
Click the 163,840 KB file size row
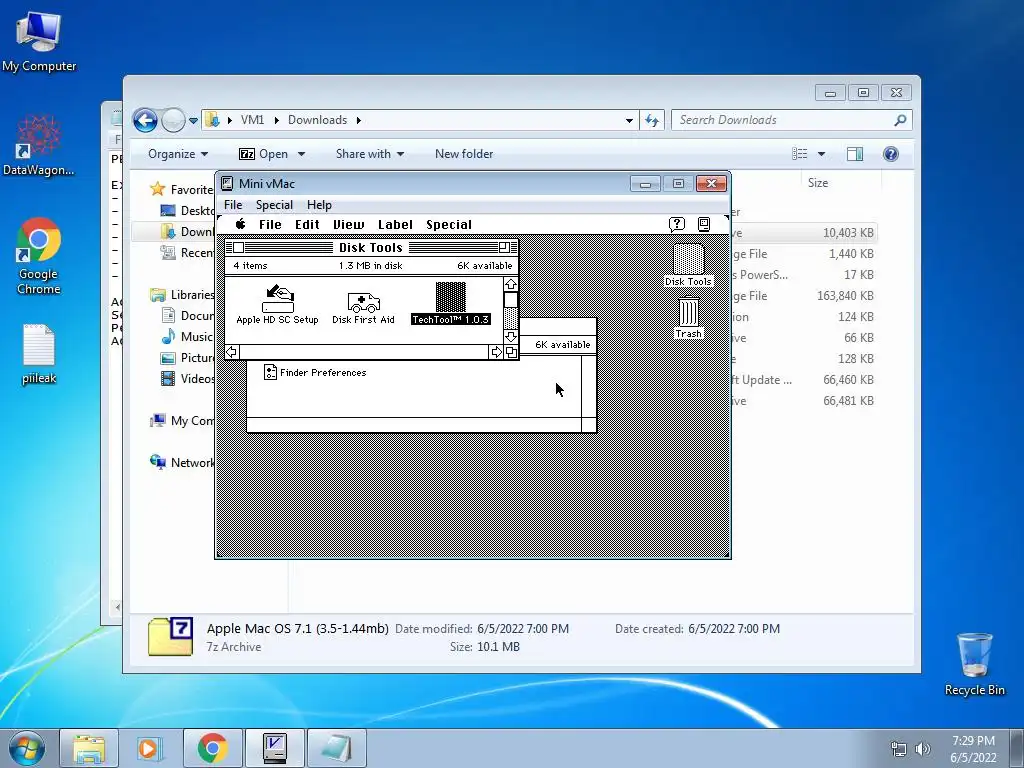[845, 296]
